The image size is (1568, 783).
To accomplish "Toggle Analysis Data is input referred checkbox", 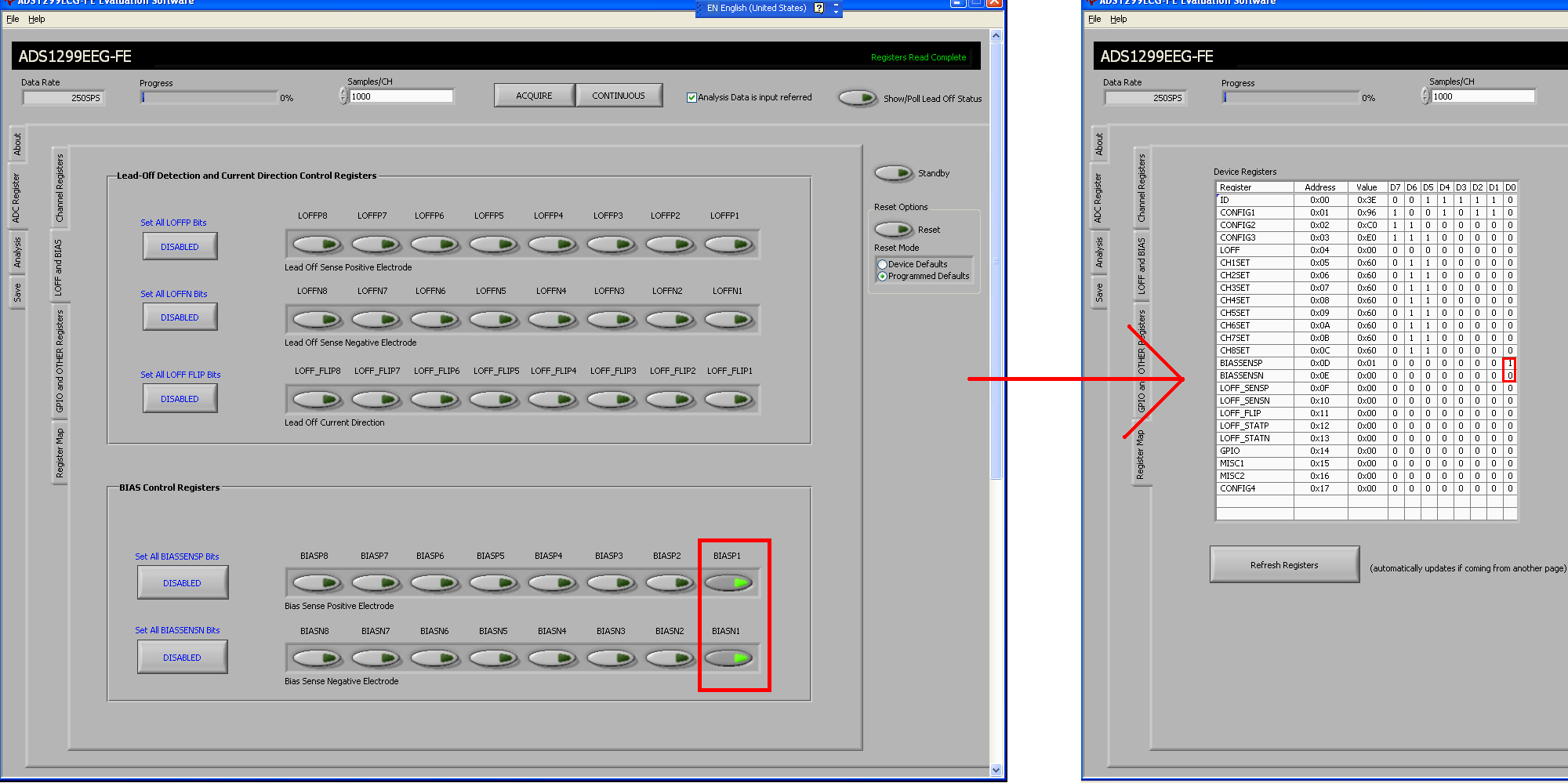I will (x=691, y=98).
